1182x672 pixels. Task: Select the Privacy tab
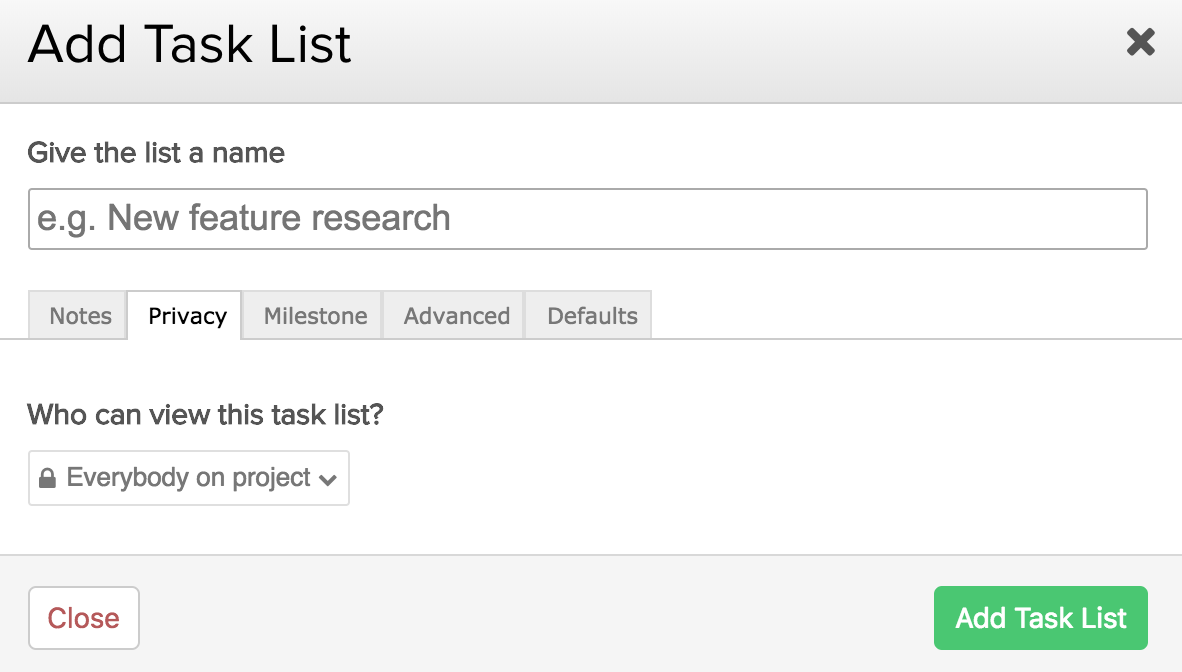187,316
